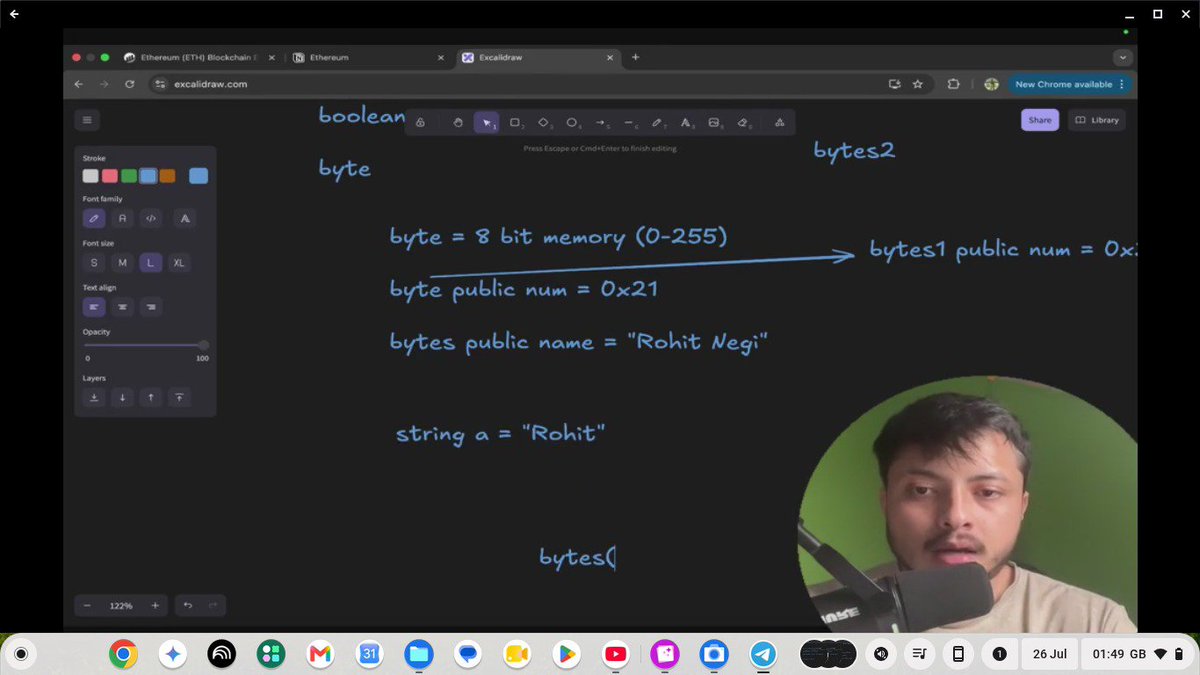Open the Library sidebar
The height and width of the screenshot is (675, 1200).
point(1097,120)
